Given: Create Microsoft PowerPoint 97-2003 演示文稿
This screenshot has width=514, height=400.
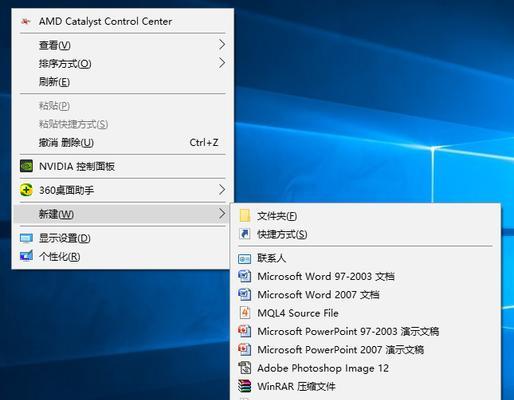Looking at the screenshot, I should [x=365, y=331].
